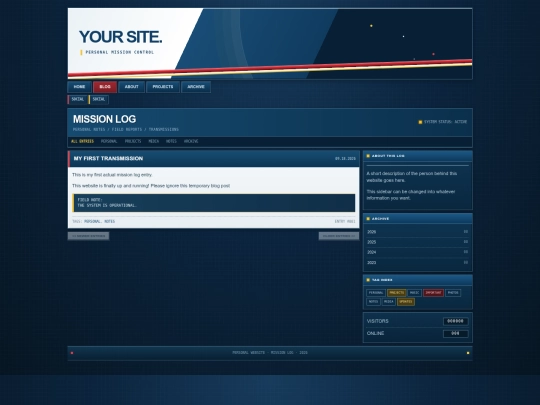Click the yellow dot in the footer
The image size is (540, 405).
[x=468, y=353]
